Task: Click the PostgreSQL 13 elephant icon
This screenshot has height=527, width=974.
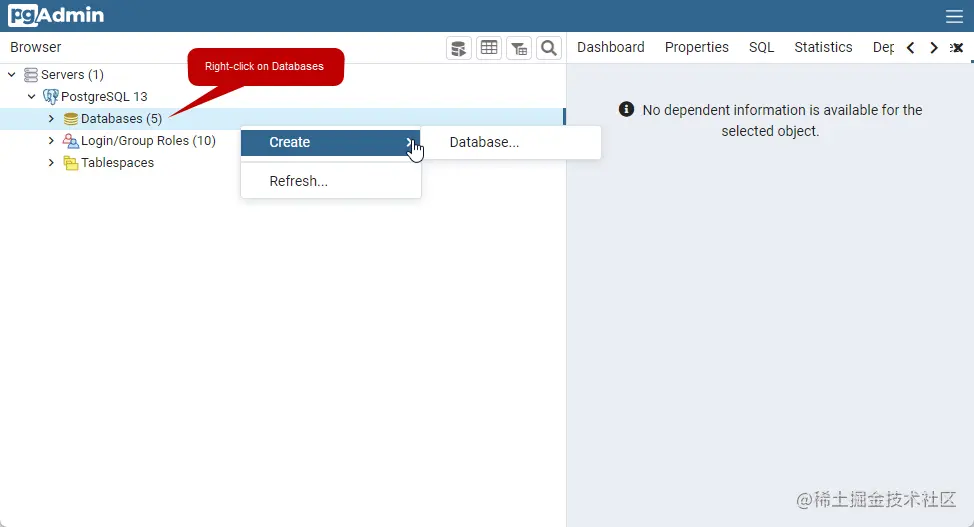Action: click(50, 96)
